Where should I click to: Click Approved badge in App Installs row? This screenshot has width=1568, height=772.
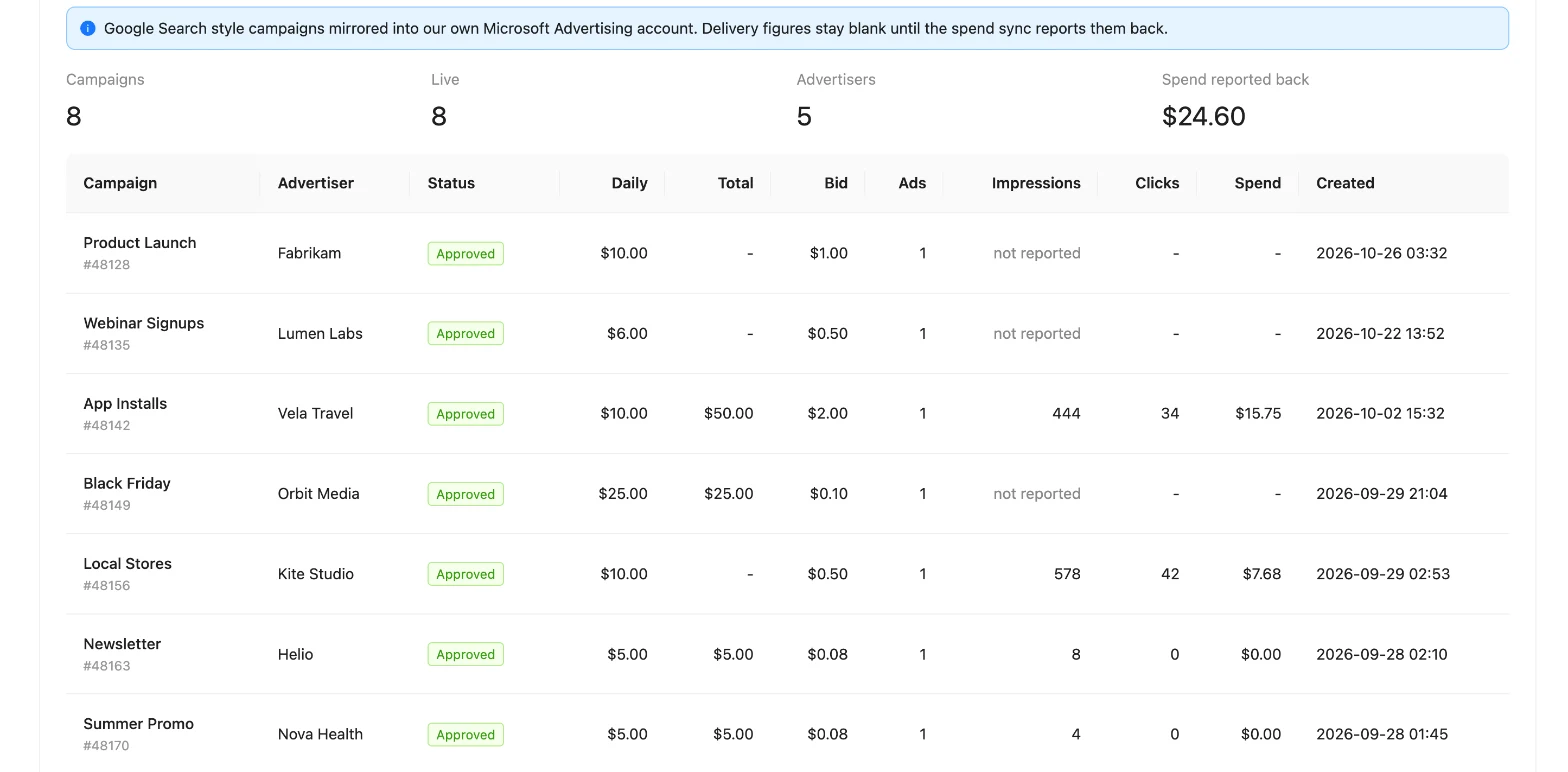465,414
